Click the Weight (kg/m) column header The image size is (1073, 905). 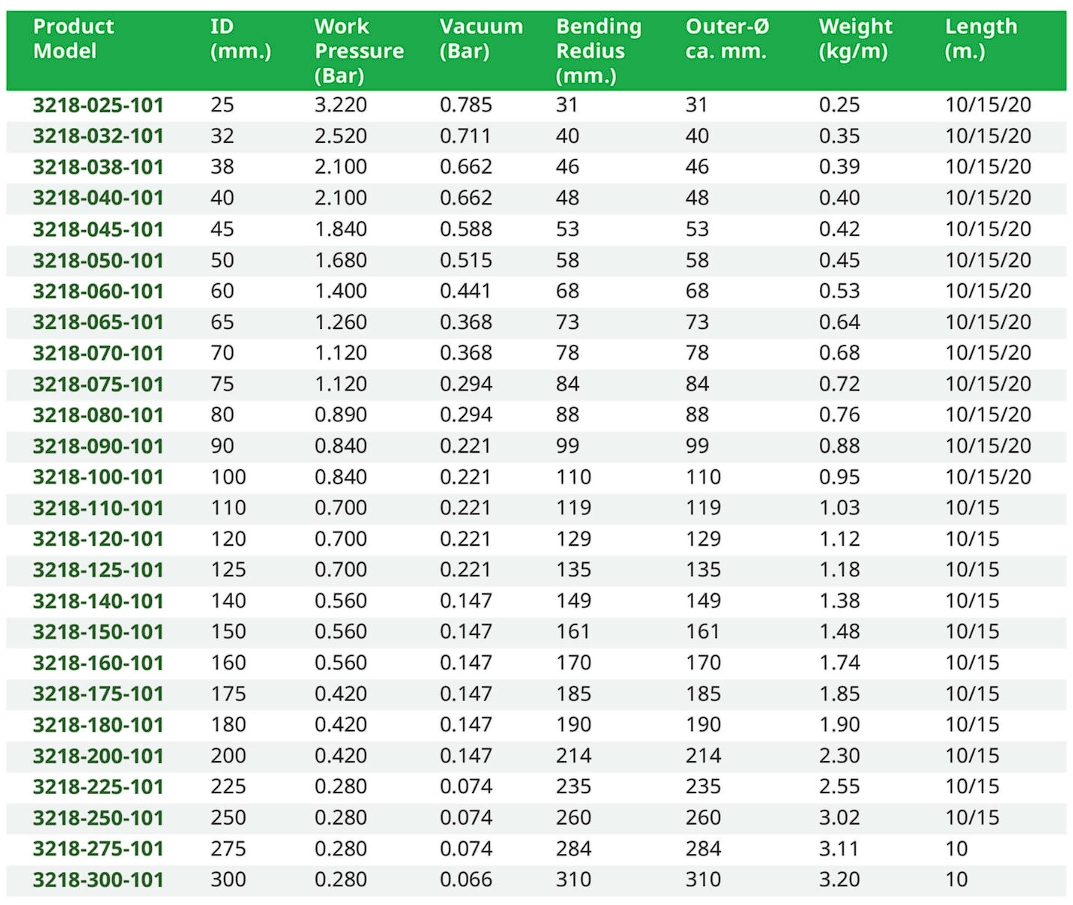tap(856, 39)
